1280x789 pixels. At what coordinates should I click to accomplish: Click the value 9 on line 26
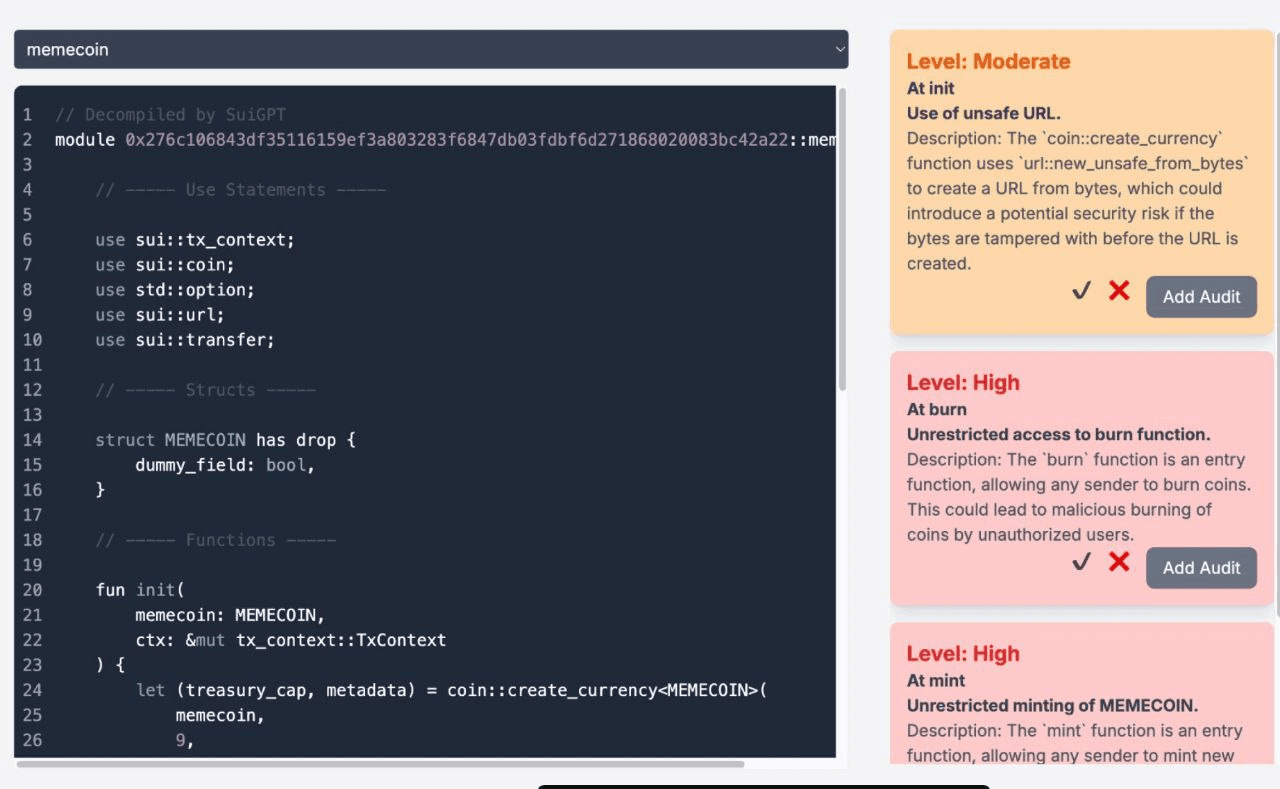(181, 741)
